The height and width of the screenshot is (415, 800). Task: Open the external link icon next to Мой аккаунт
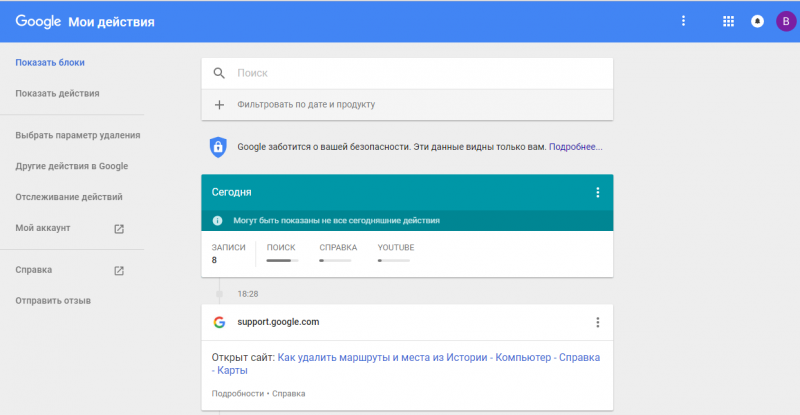tap(119, 229)
